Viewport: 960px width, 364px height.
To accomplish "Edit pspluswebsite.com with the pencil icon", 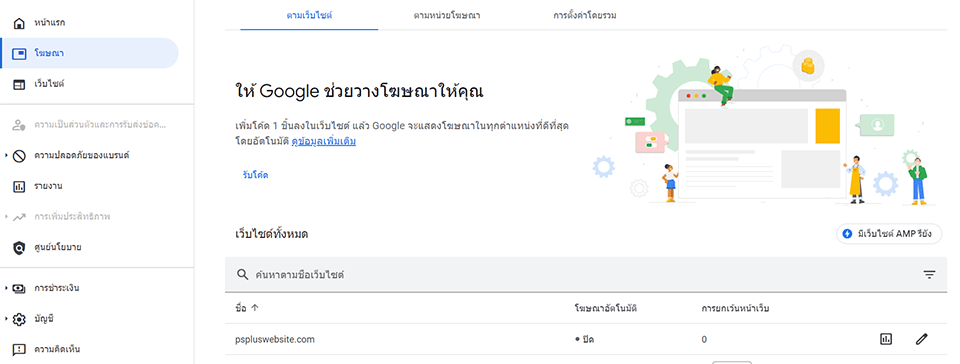I will pyautogui.click(x=921, y=339).
